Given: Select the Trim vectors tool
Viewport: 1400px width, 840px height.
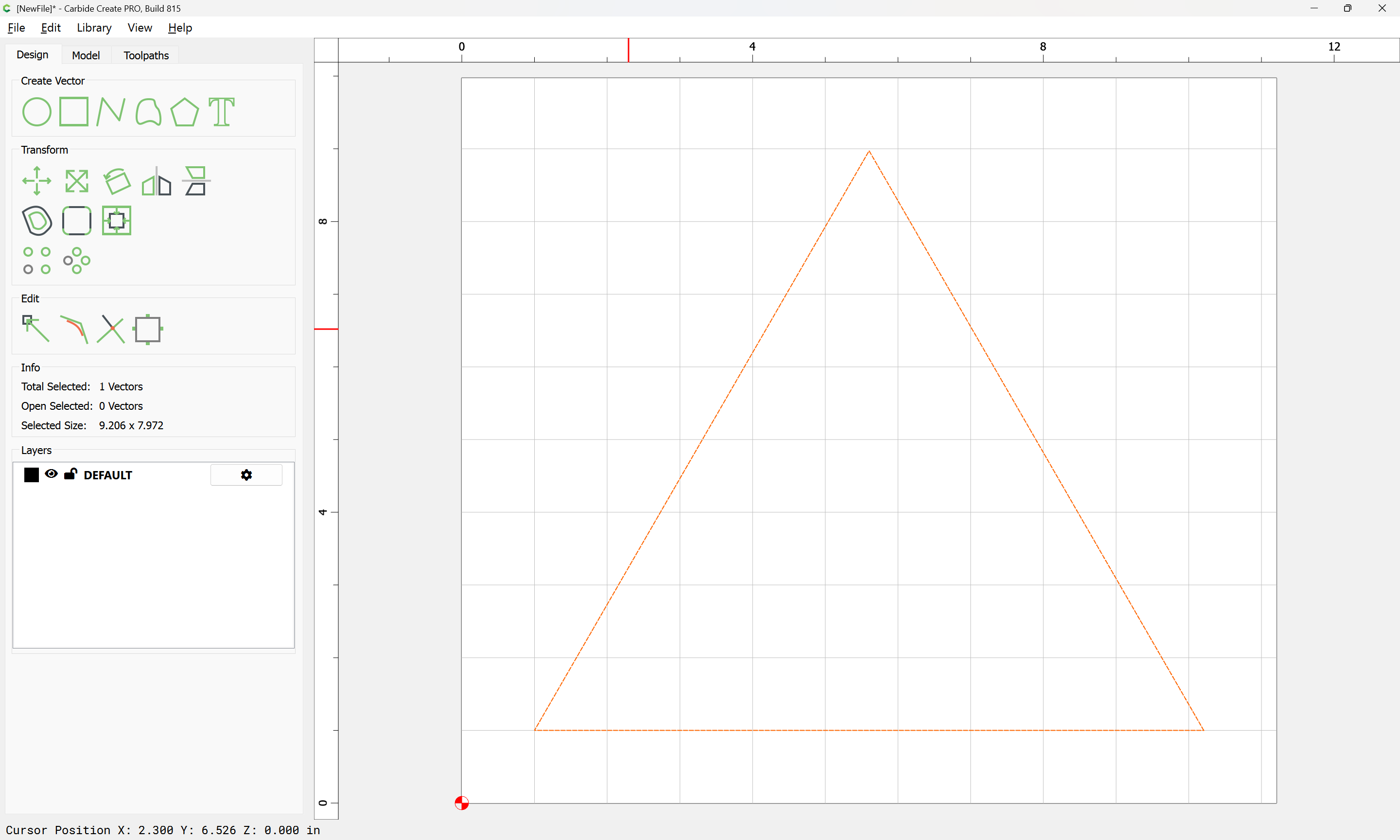Looking at the screenshot, I should pyautogui.click(x=74, y=329).
